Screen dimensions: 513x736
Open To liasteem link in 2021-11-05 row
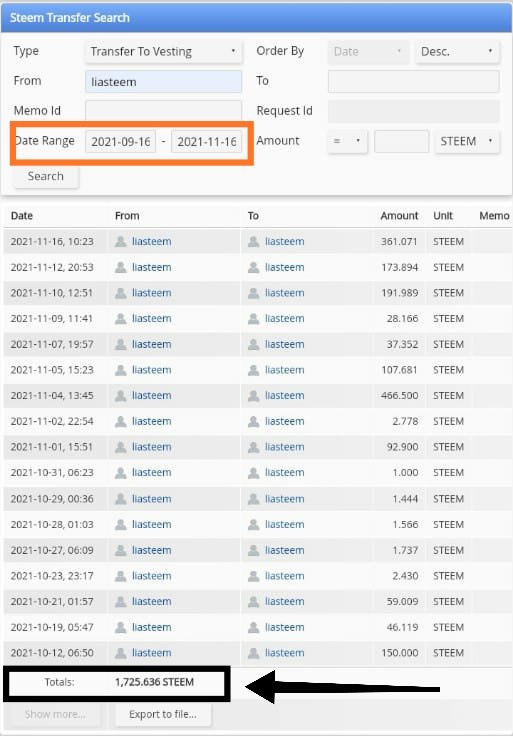284,370
